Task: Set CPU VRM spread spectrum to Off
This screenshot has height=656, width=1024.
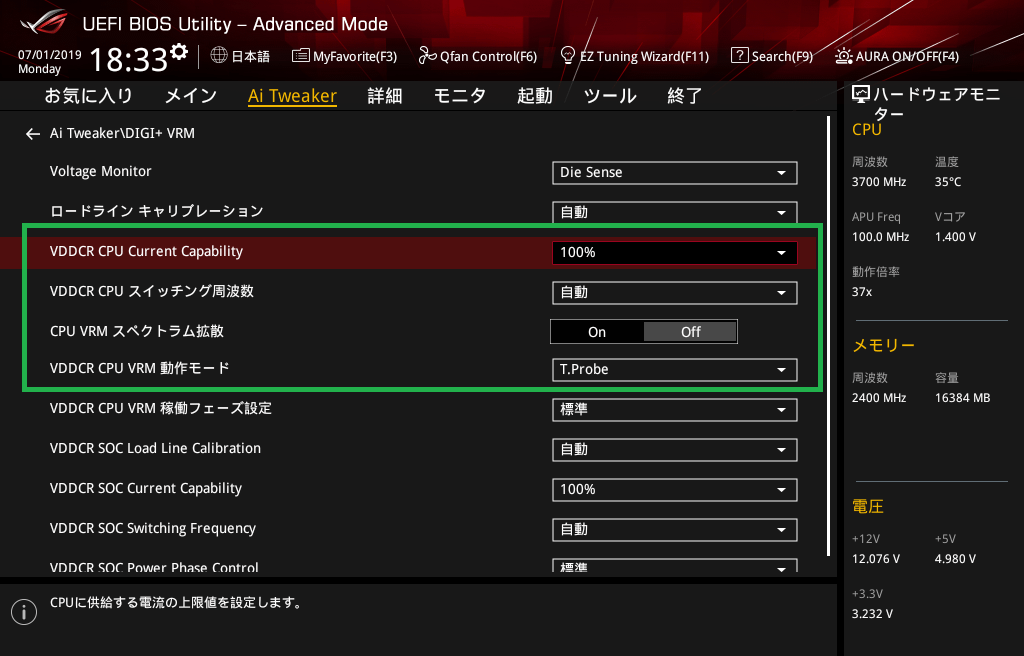Action: [690, 332]
